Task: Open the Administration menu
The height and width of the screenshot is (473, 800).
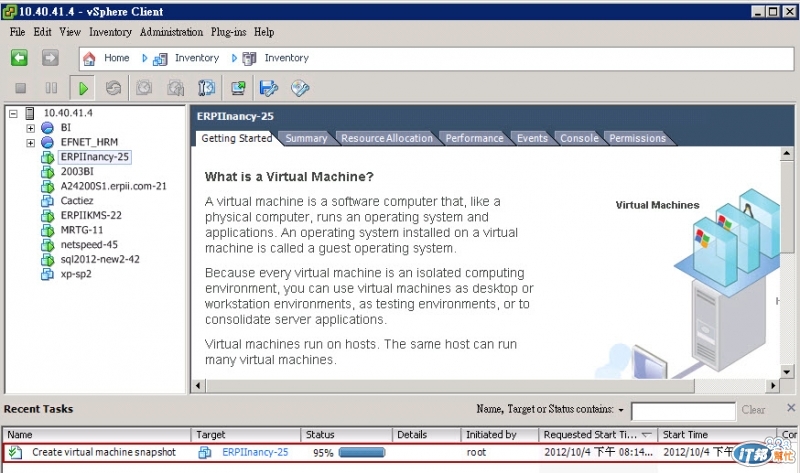Action: coord(171,32)
